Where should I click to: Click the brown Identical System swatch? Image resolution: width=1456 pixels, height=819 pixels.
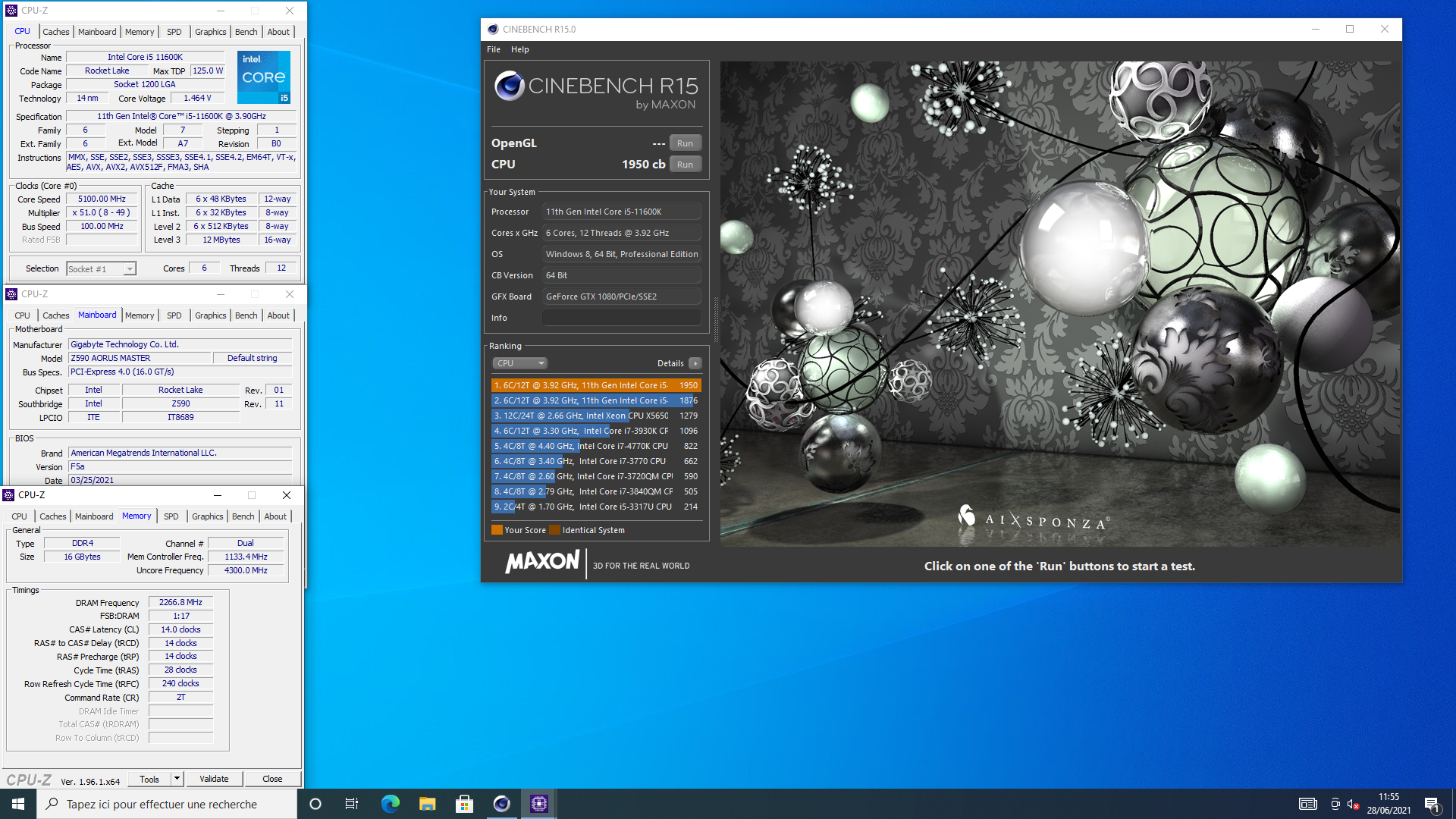(x=554, y=530)
